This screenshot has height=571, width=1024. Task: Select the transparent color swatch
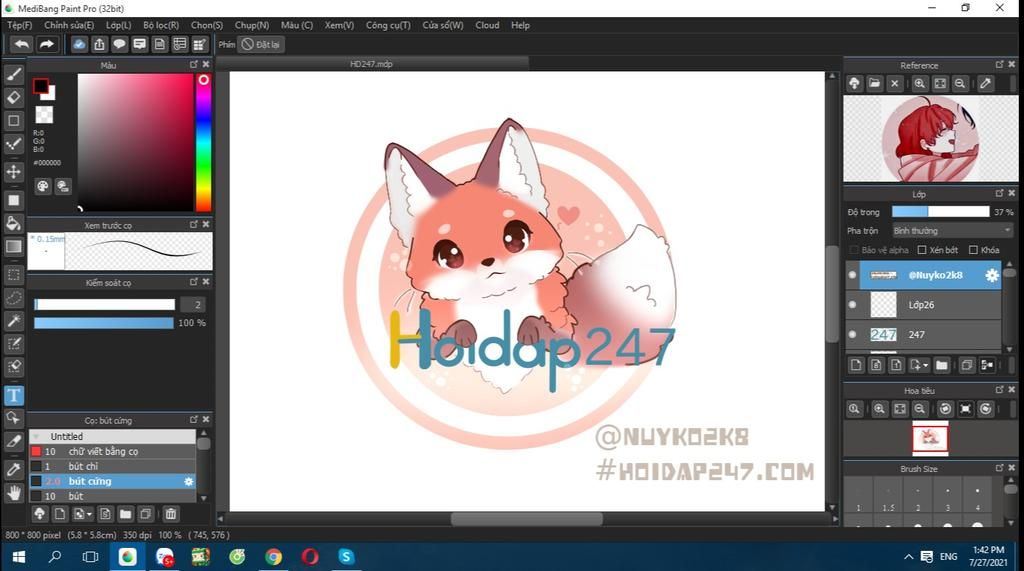(x=44, y=115)
